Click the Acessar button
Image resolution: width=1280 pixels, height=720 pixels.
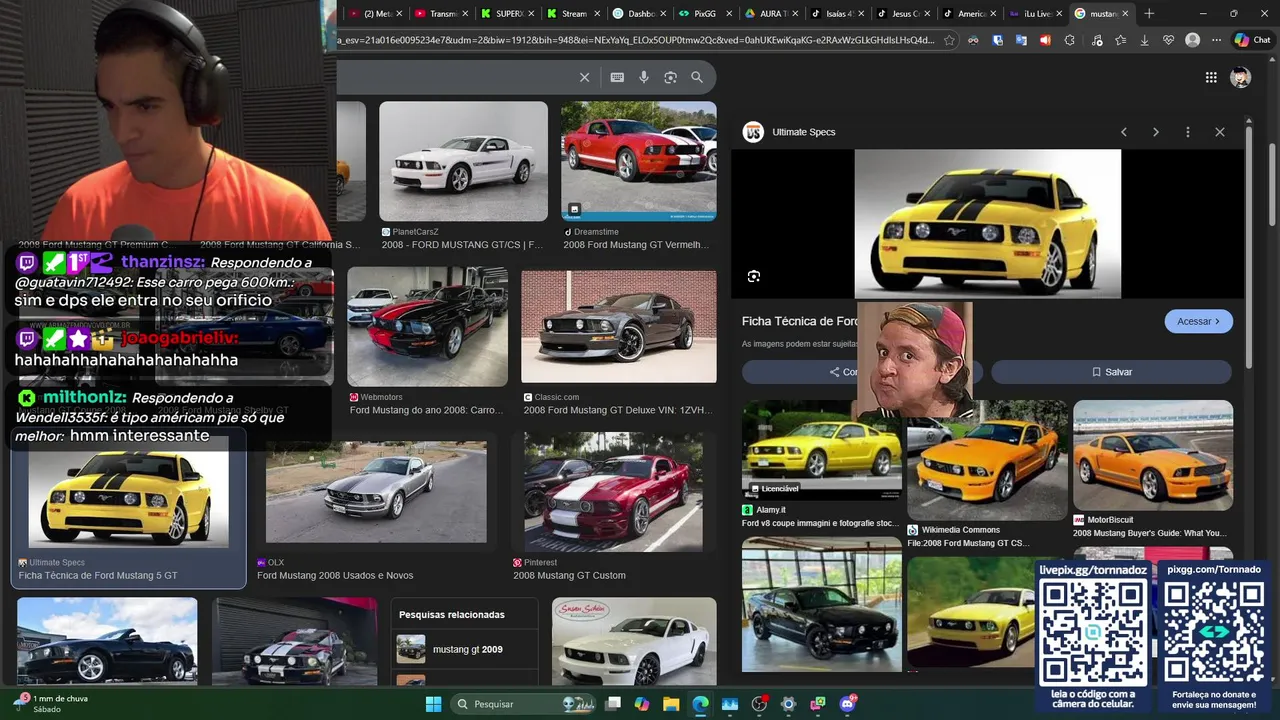(1198, 321)
